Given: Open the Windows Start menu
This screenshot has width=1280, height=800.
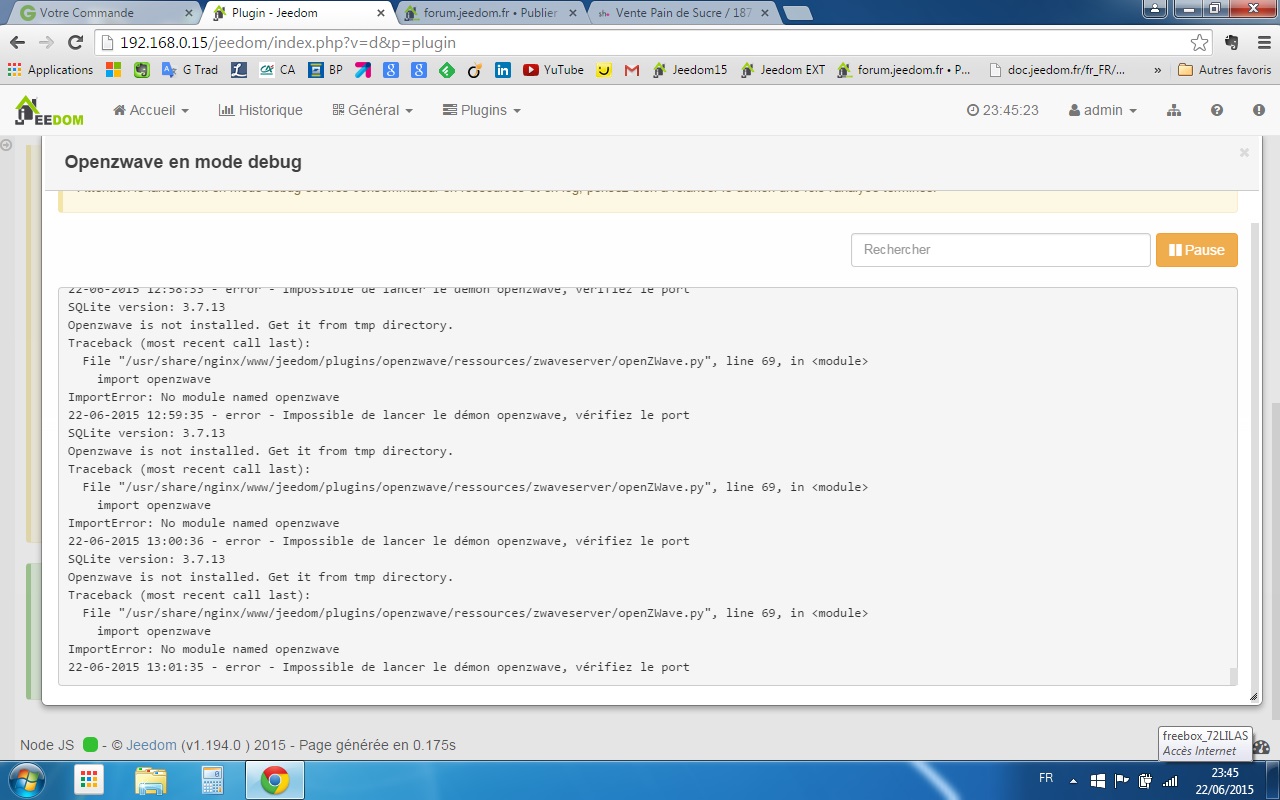Looking at the screenshot, I should pyautogui.click(x=26, y=779).
